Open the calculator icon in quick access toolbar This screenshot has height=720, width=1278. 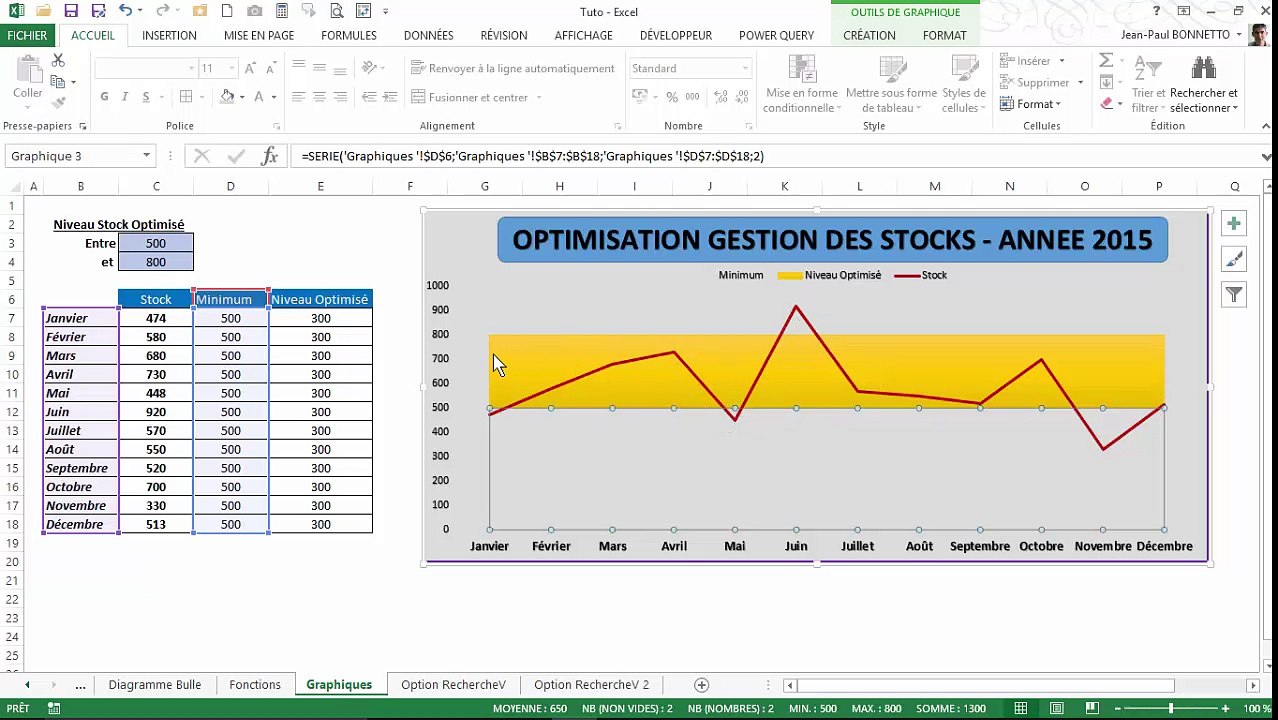[x=282, y=12]
